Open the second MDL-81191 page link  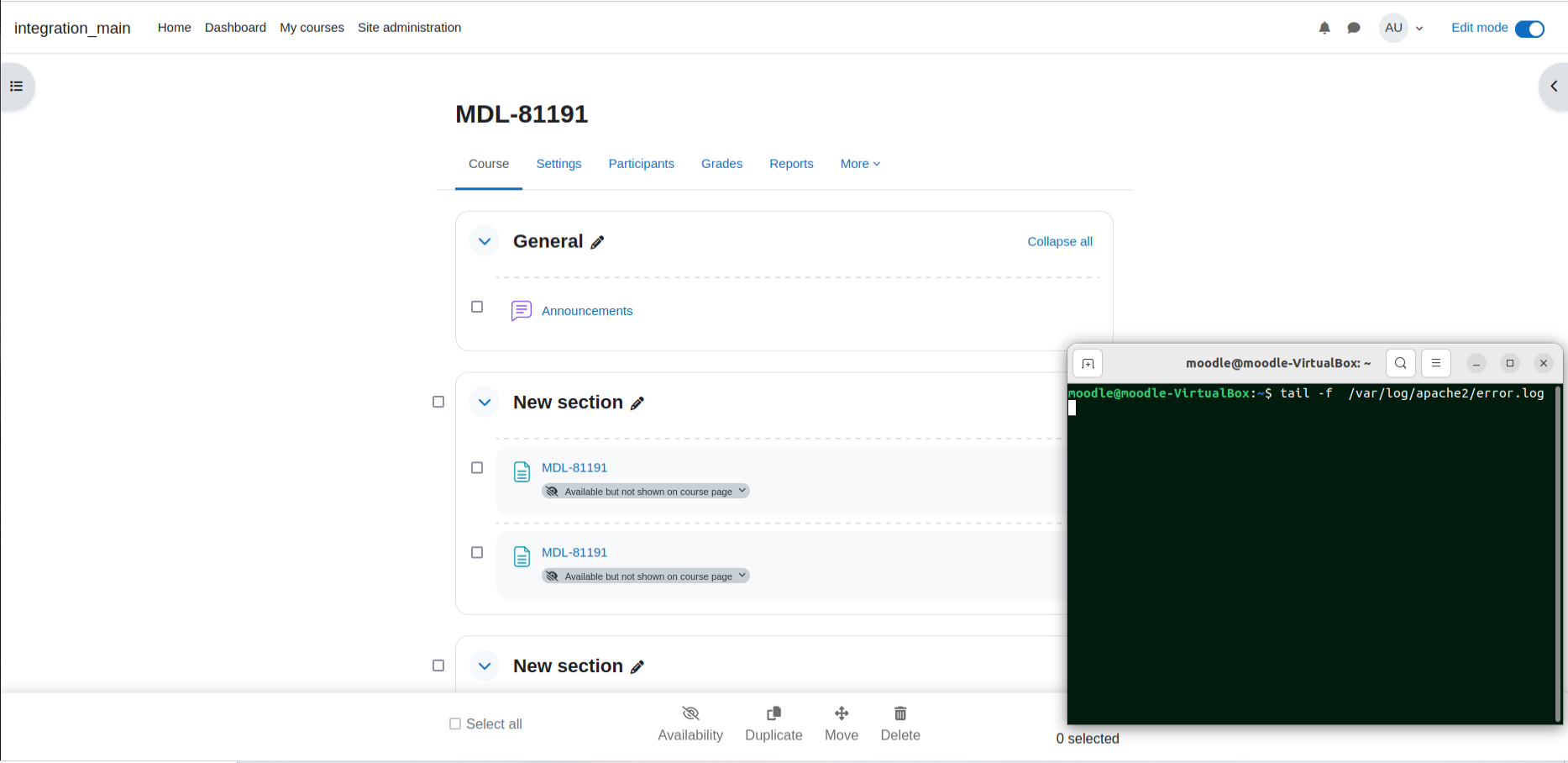[x=574, y=553]
